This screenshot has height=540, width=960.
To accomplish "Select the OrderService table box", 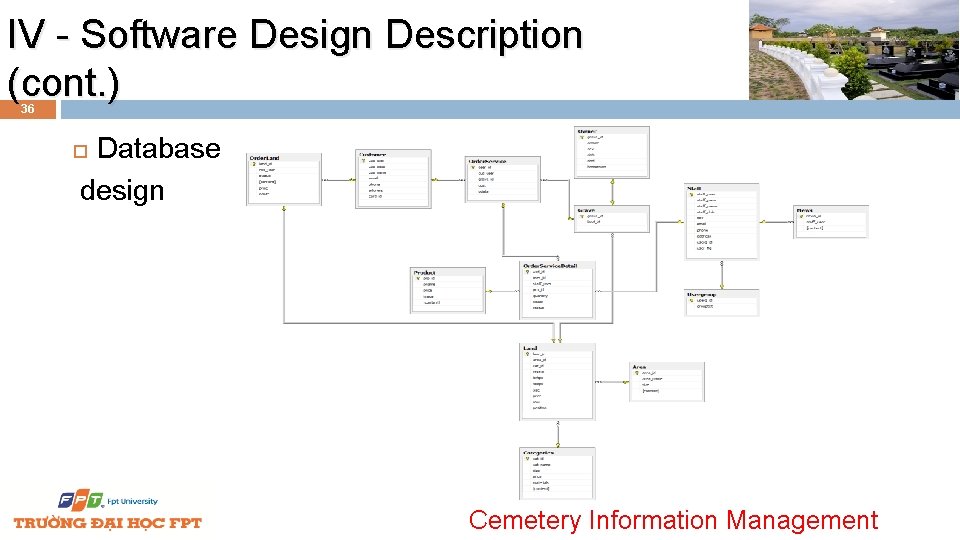I will pos(503,179).
